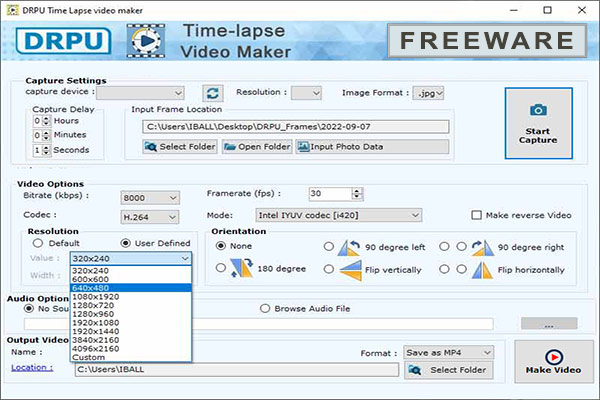Choose 320x240 from the resolution list
Screen dimensions: 600x400
pos(131,271)
